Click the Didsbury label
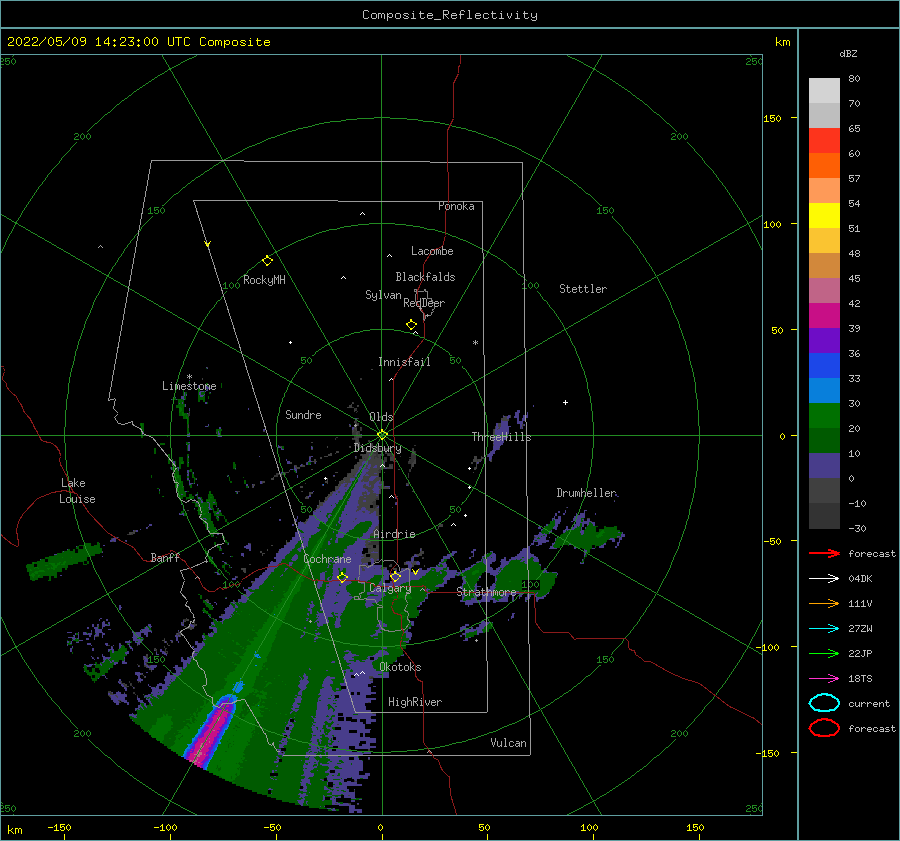This screenshot has height=841, width=900. coord(377,448)
